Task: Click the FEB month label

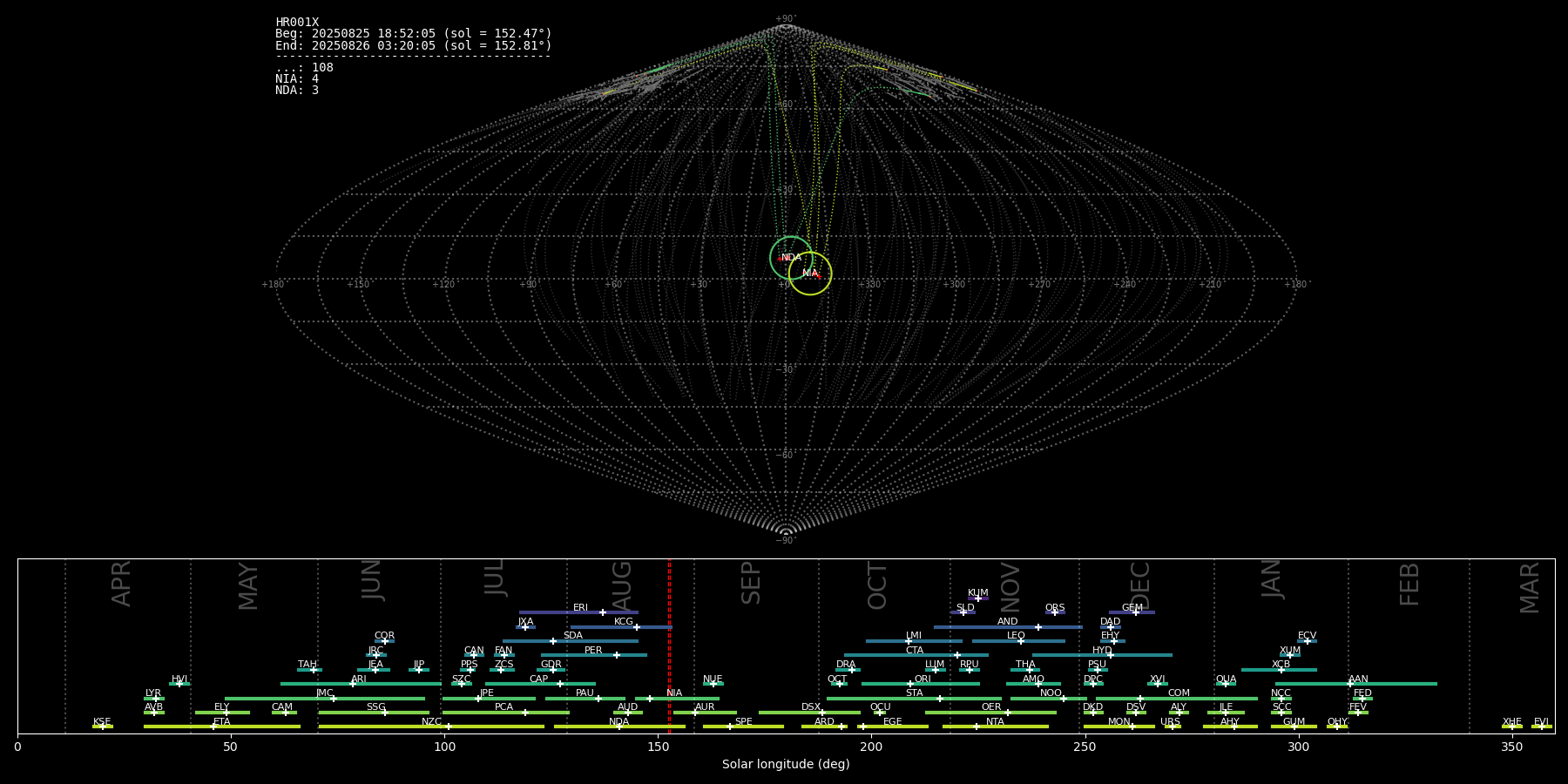Action: (1409, 584)
